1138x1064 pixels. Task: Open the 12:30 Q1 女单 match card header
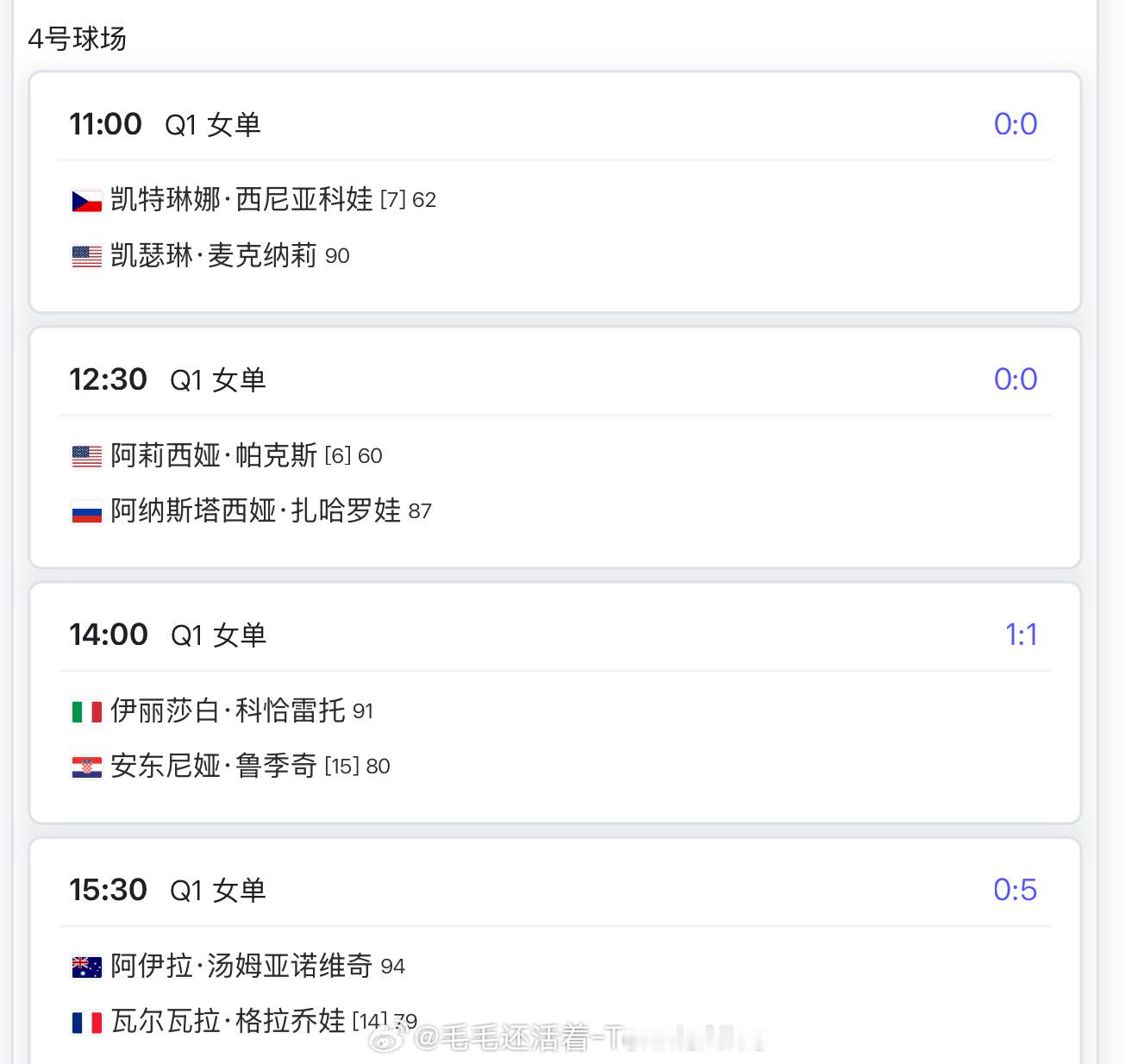click(555, 379)
